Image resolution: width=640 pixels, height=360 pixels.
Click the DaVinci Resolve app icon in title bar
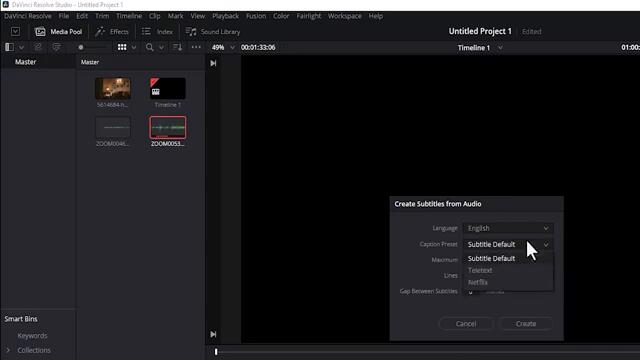[x=5, y=4]
